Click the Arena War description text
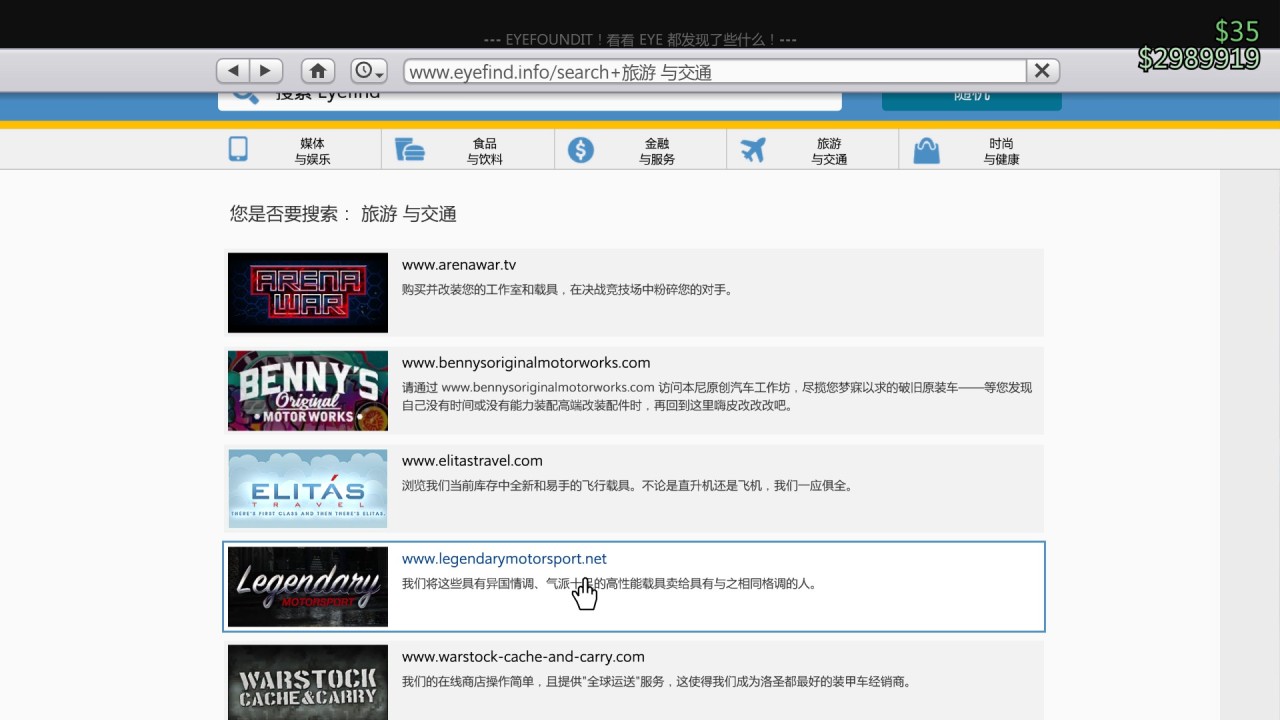This screenshot has height=720, width=1280. [568, 290]
